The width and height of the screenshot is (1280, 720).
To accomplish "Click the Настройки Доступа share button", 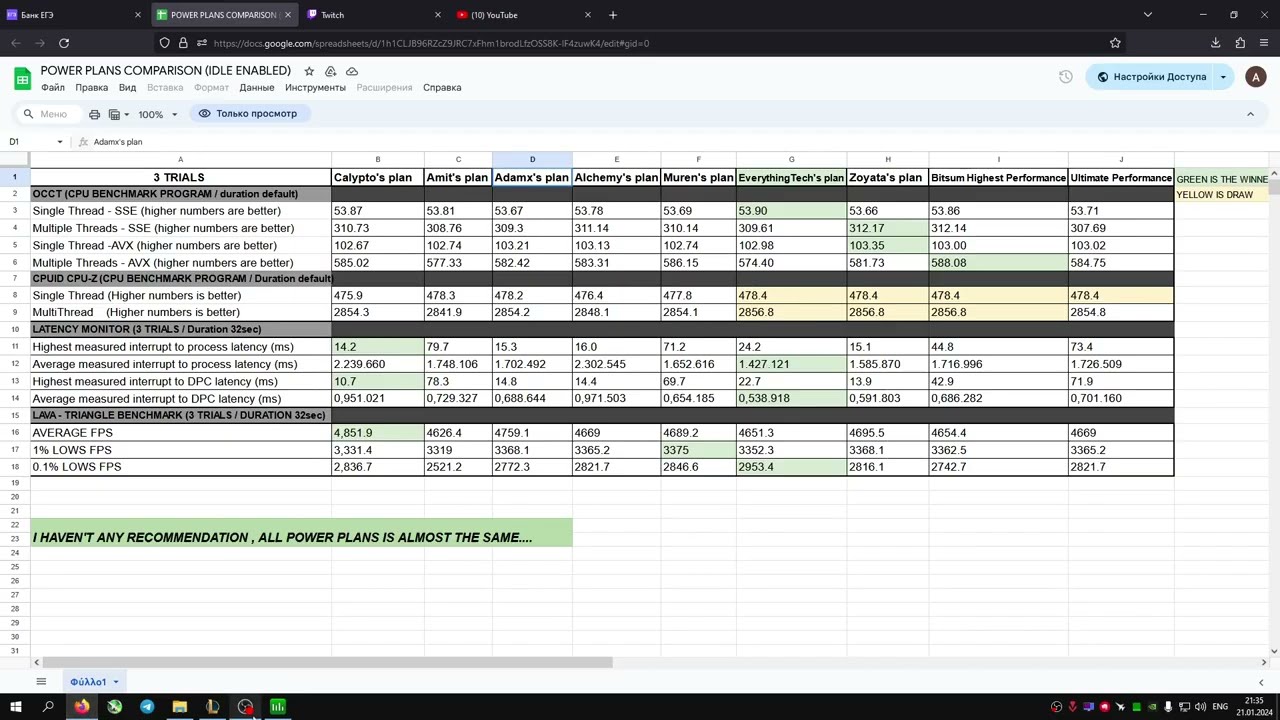I will tap(1151, 77).
